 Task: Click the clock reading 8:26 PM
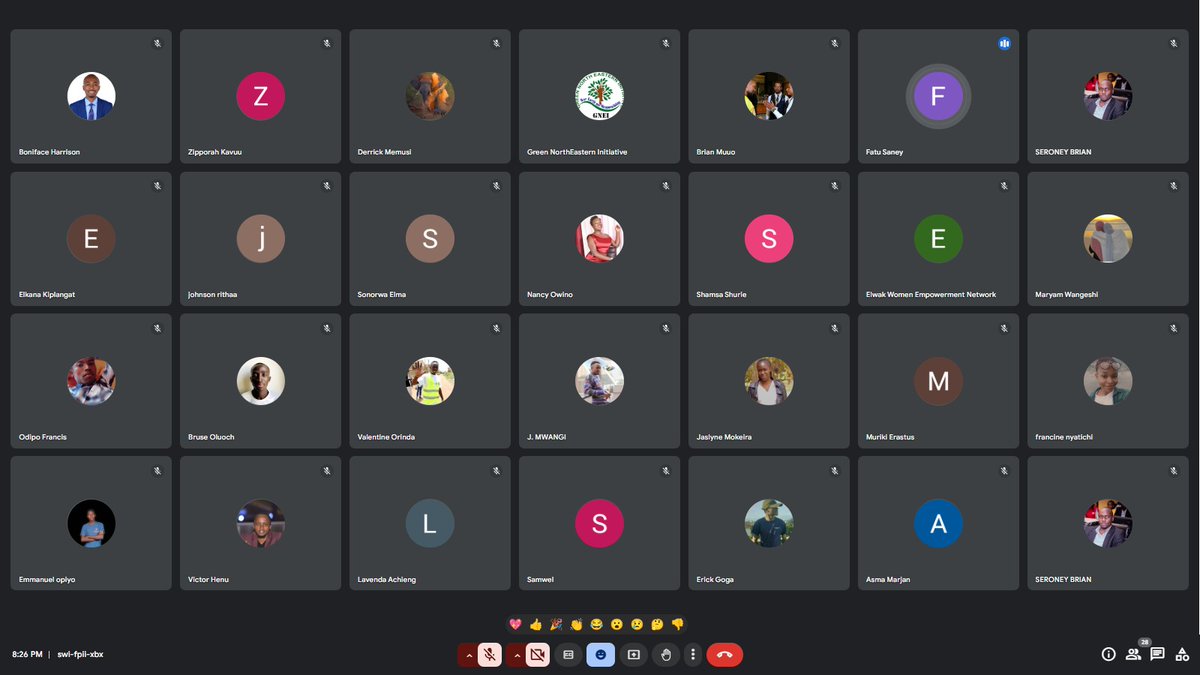tap(27, 654)
